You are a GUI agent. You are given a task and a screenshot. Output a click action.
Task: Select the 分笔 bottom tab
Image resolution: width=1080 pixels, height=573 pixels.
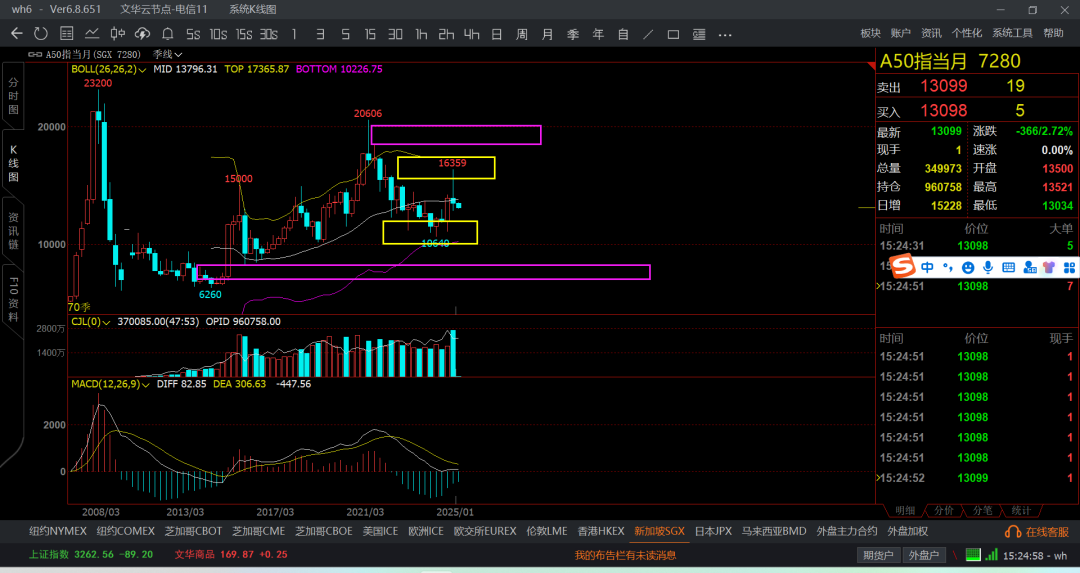coord(982,510)
